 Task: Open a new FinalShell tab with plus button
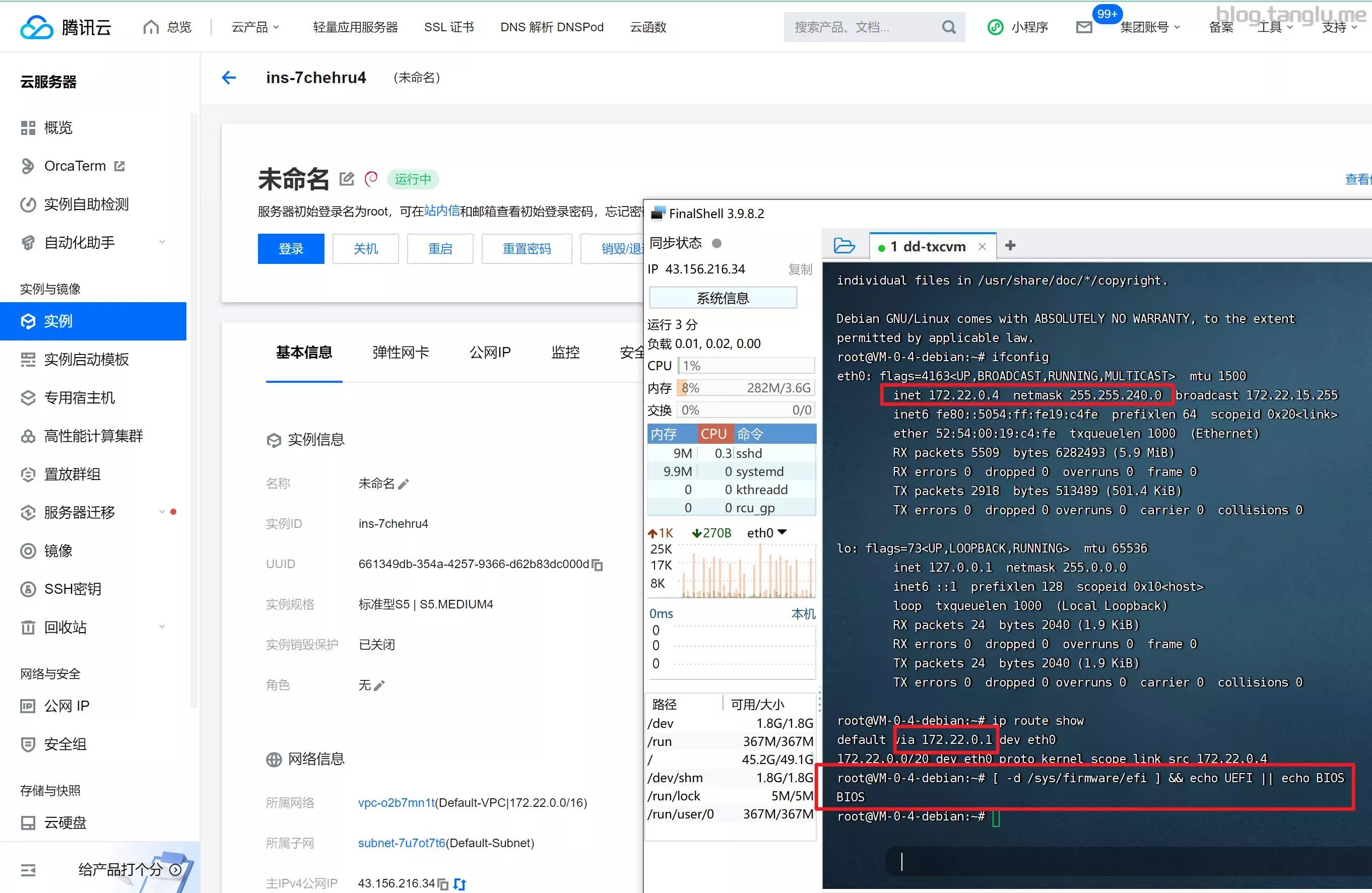(x=1010, y=246)
